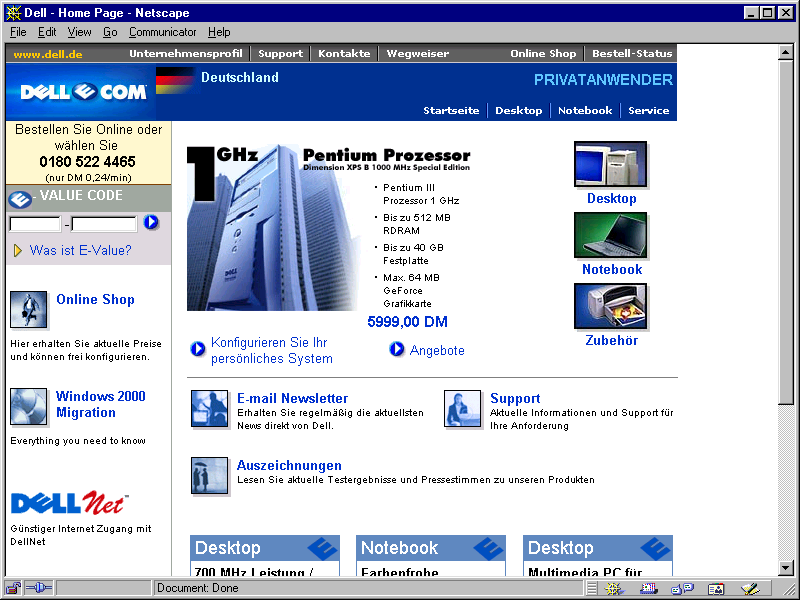Open the File menu
This screenshot has width=800, height=600.
(x=18, y=32)
